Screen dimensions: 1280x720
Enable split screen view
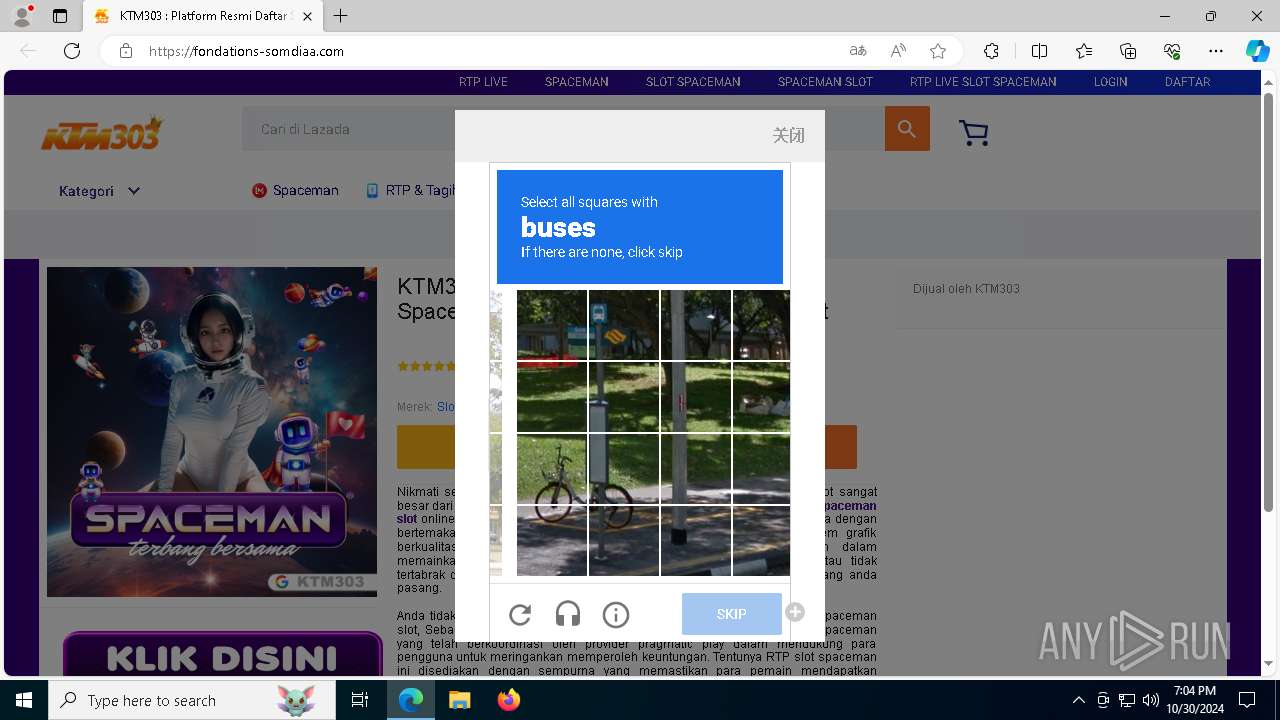pyautogui.click(x=1039, y=51)
